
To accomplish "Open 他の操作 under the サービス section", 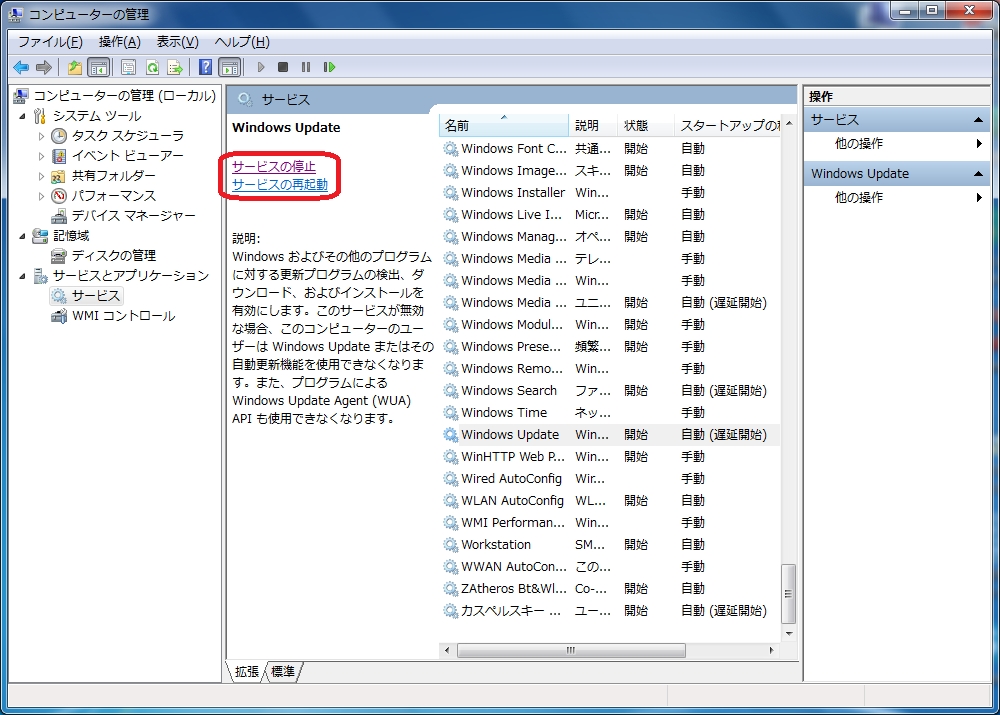I will [858, 144].
